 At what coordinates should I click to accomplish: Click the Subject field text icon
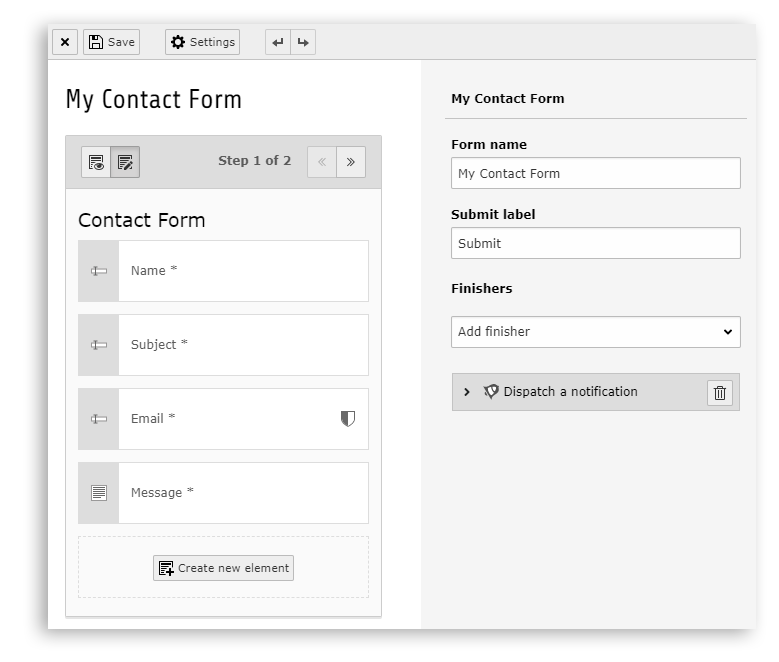click(x=99, y=345)
